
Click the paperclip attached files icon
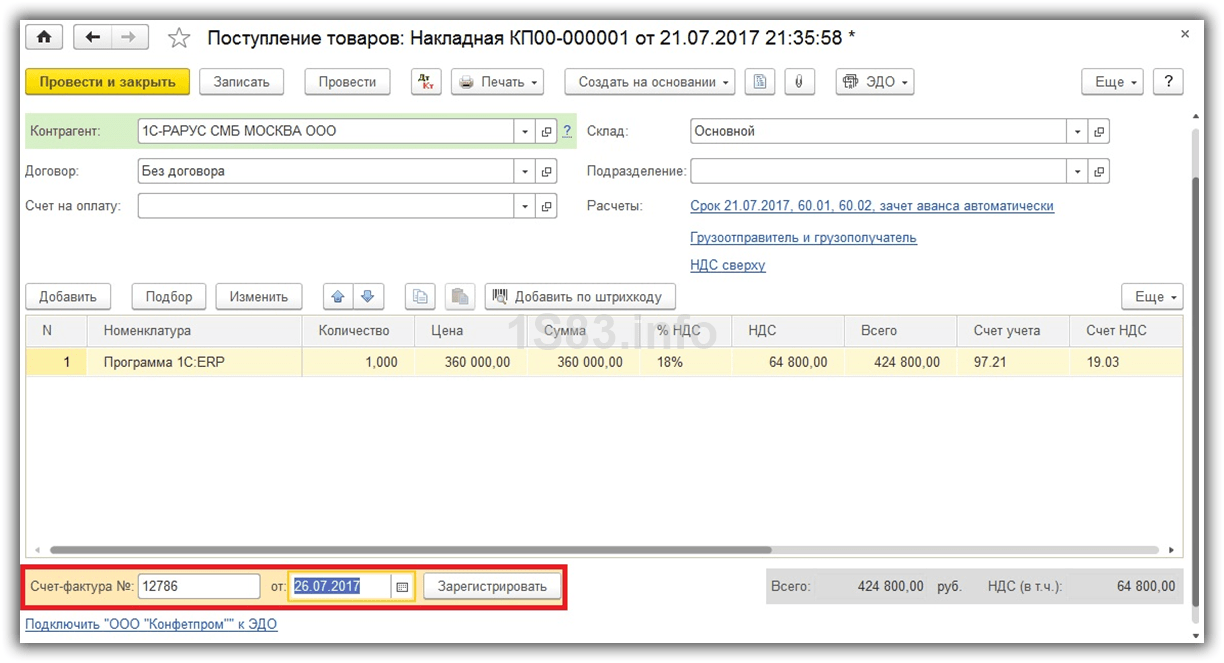(798, 82)
